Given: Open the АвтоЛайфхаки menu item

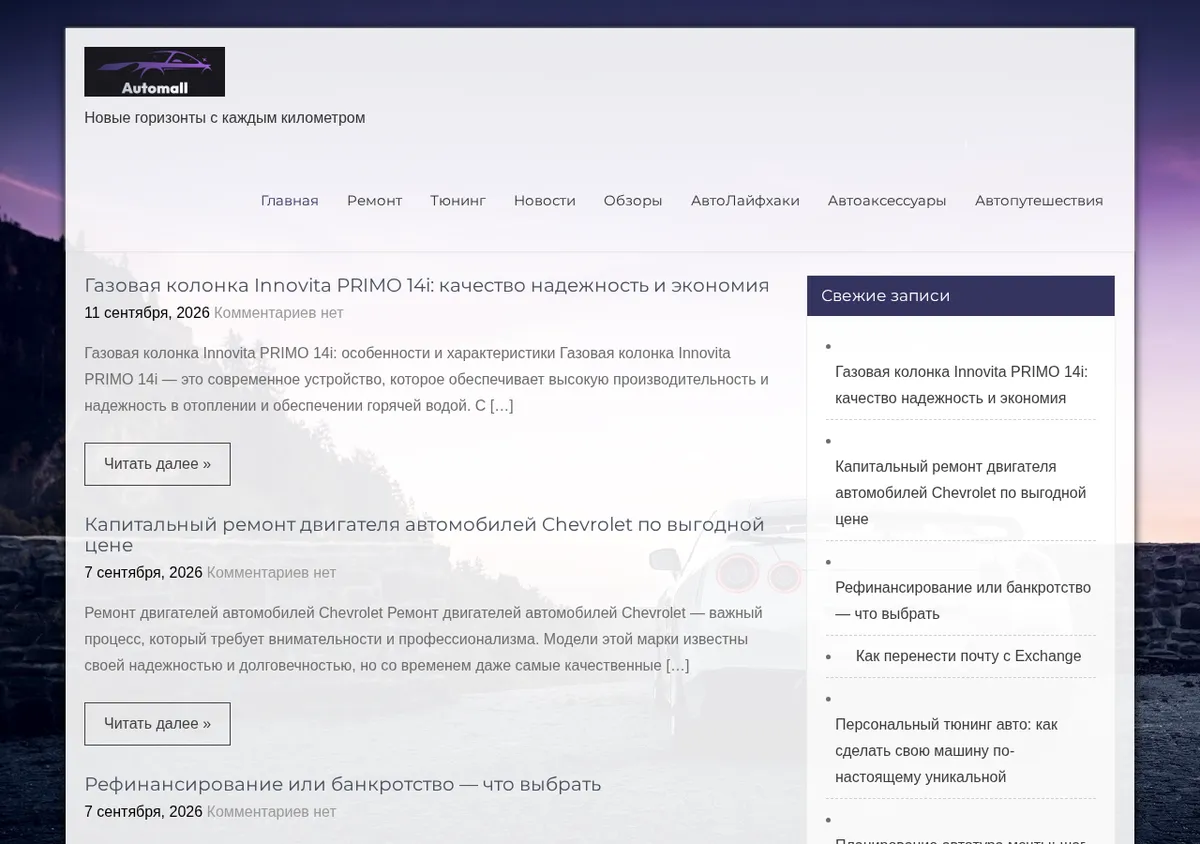Looking at the screenshot, I should (745, 200).
